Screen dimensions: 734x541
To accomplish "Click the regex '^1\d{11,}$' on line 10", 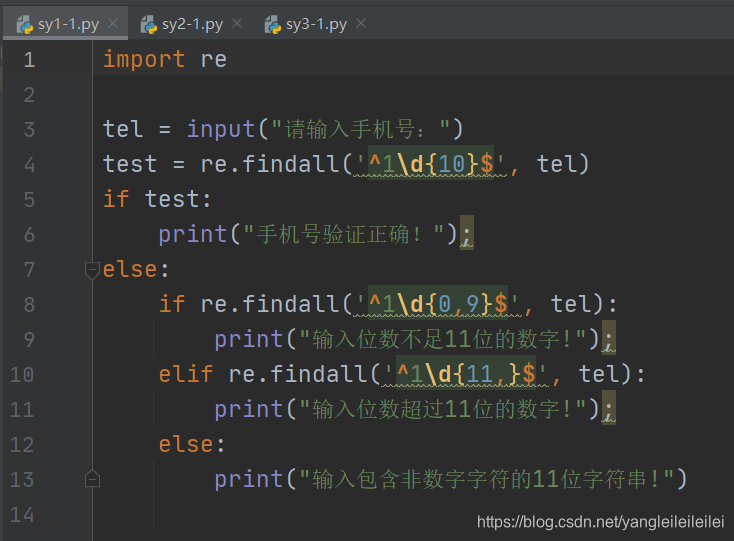I will point(466,374).
